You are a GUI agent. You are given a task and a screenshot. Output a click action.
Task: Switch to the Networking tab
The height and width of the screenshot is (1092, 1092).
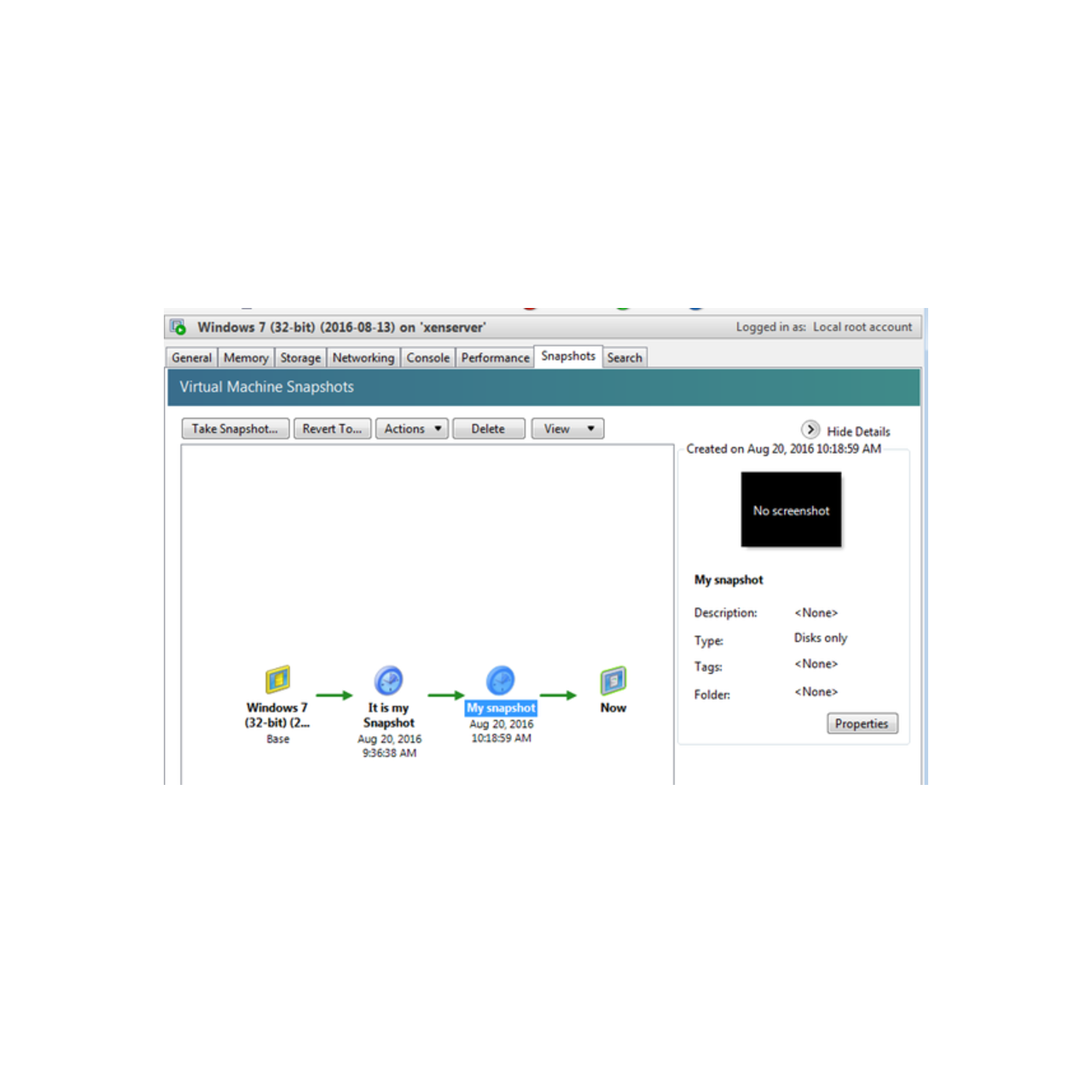[x=363, y=358]
